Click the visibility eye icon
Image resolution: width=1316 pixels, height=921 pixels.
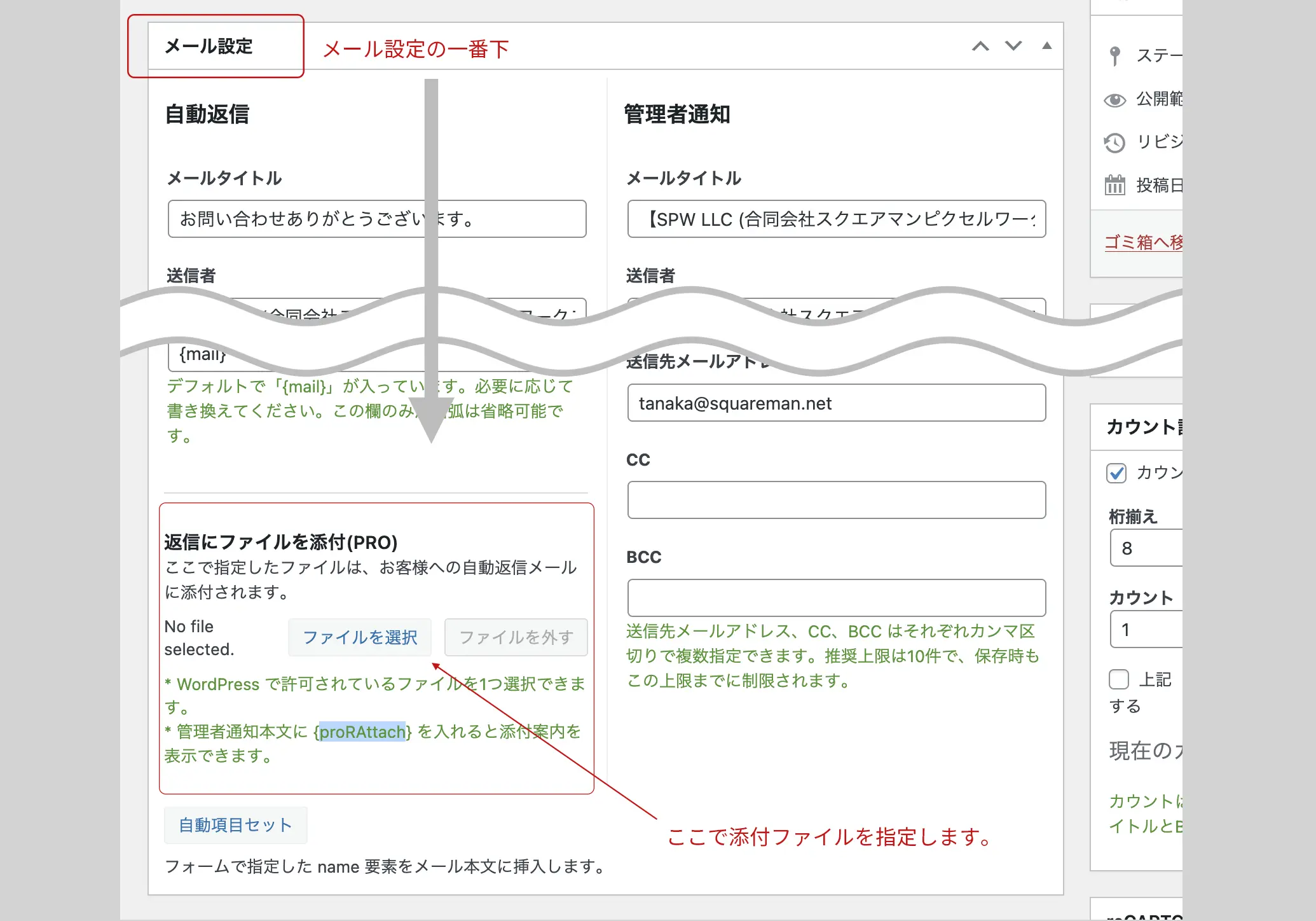pyautogui.click(x=1114, y=100)
